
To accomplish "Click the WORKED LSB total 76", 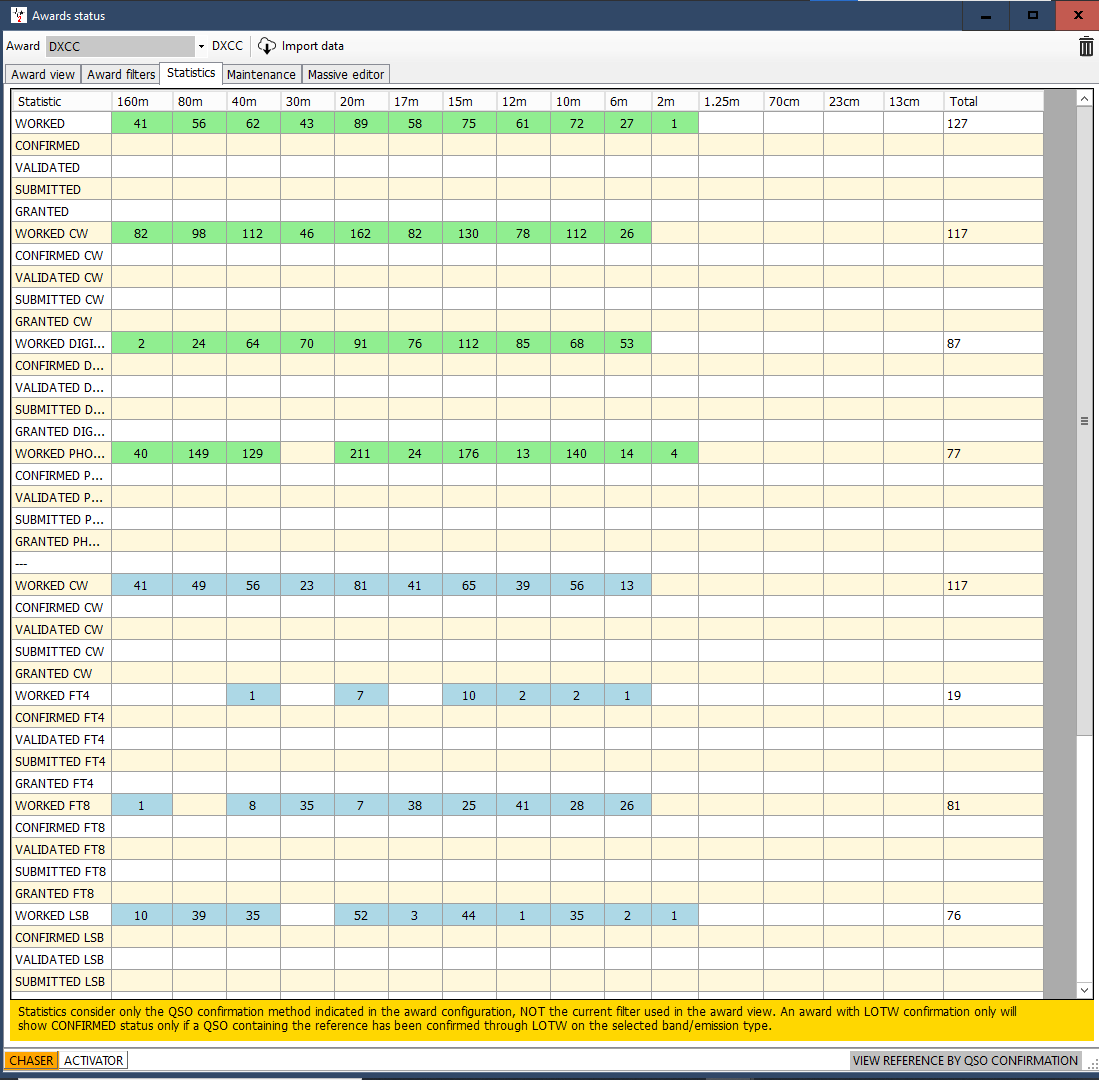I will click(993, 915).
